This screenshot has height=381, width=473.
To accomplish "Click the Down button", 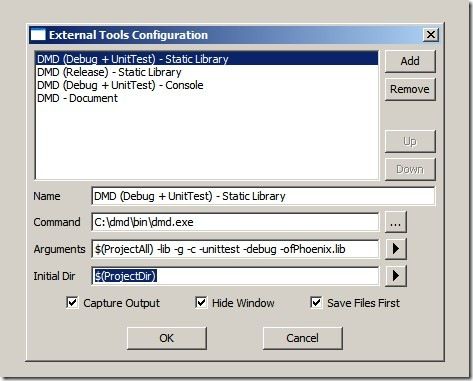I will (x=410, y=169).
